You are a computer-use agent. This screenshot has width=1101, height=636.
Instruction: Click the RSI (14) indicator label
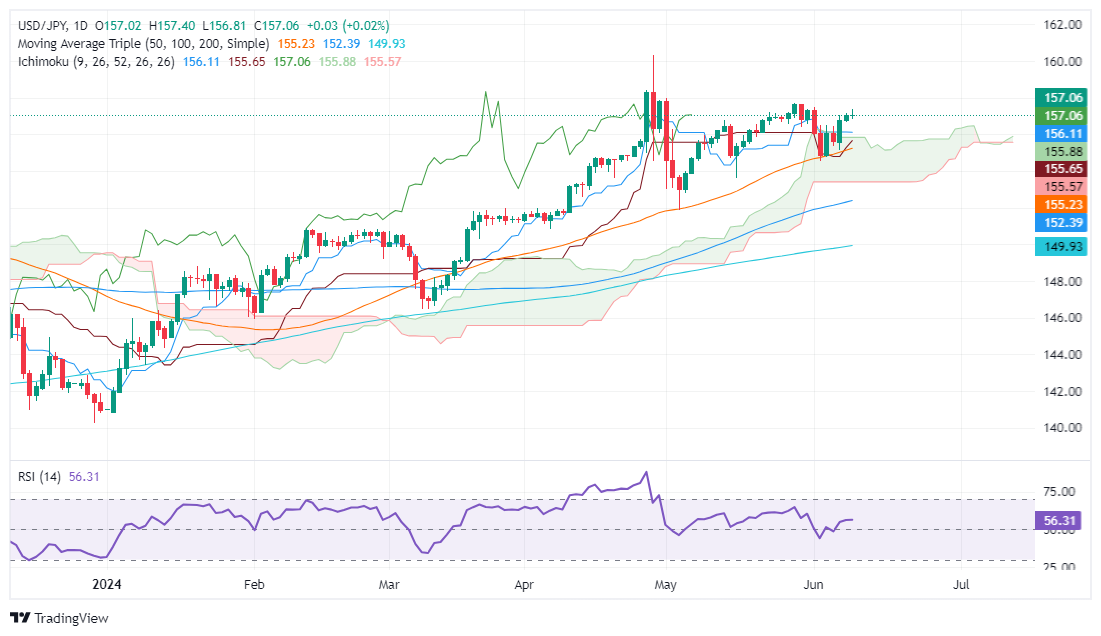tap(39, 477)
